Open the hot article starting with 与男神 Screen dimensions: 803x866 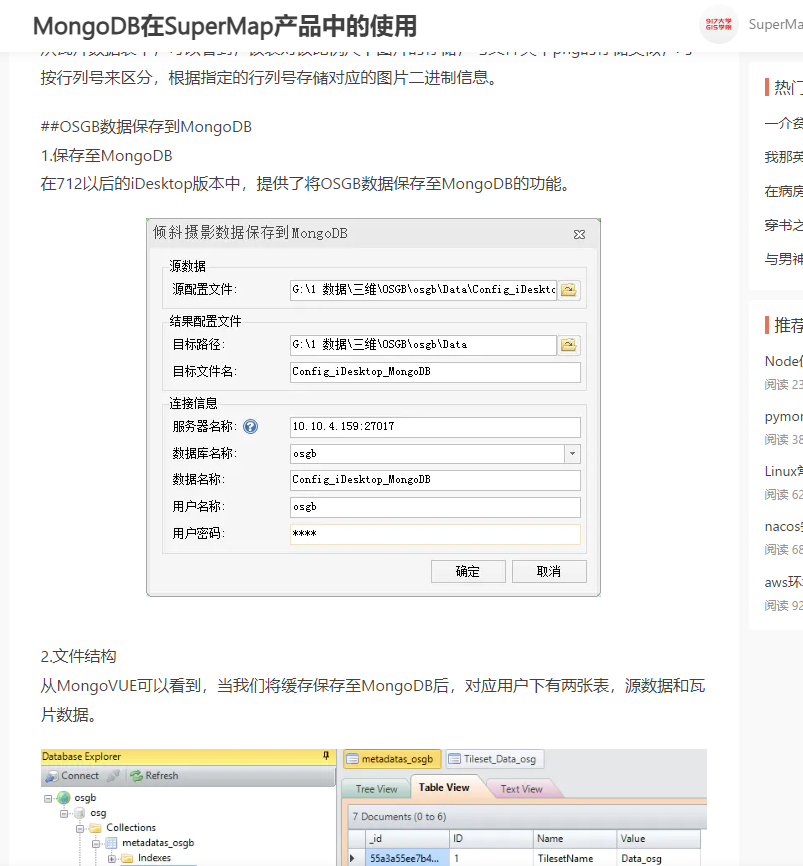784,258
